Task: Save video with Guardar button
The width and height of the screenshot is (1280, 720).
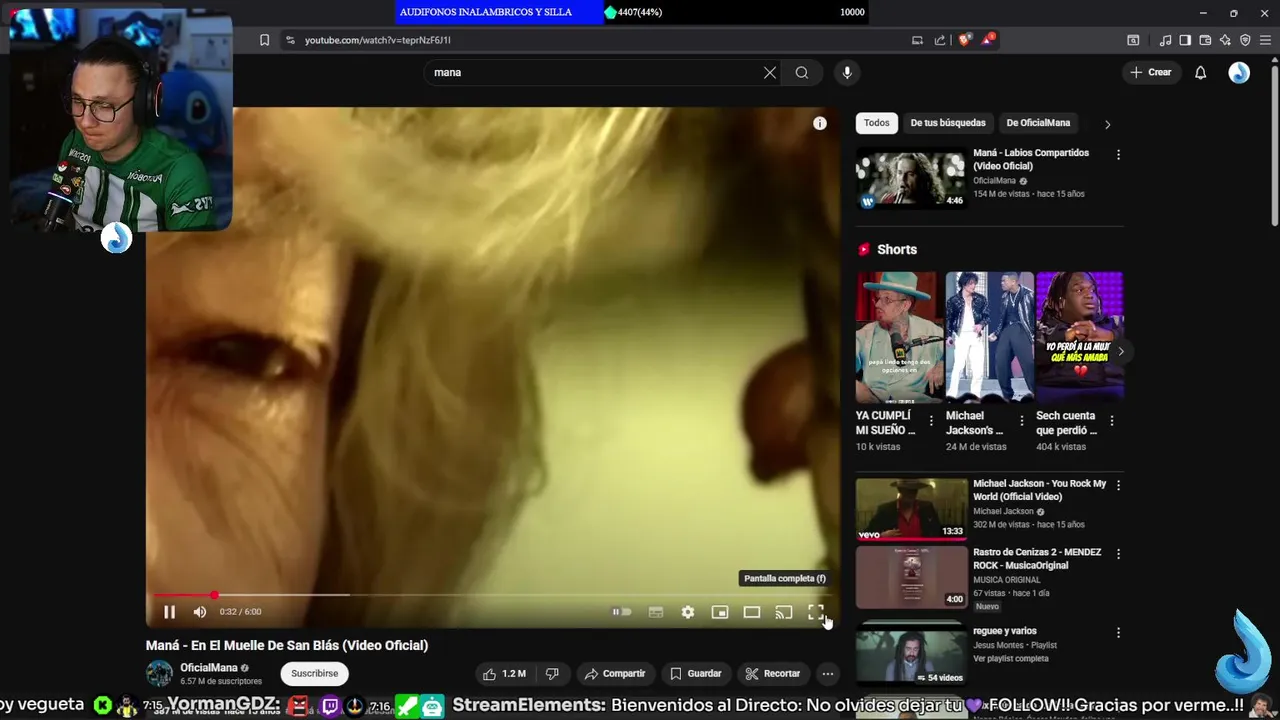Action: [695, 674]
